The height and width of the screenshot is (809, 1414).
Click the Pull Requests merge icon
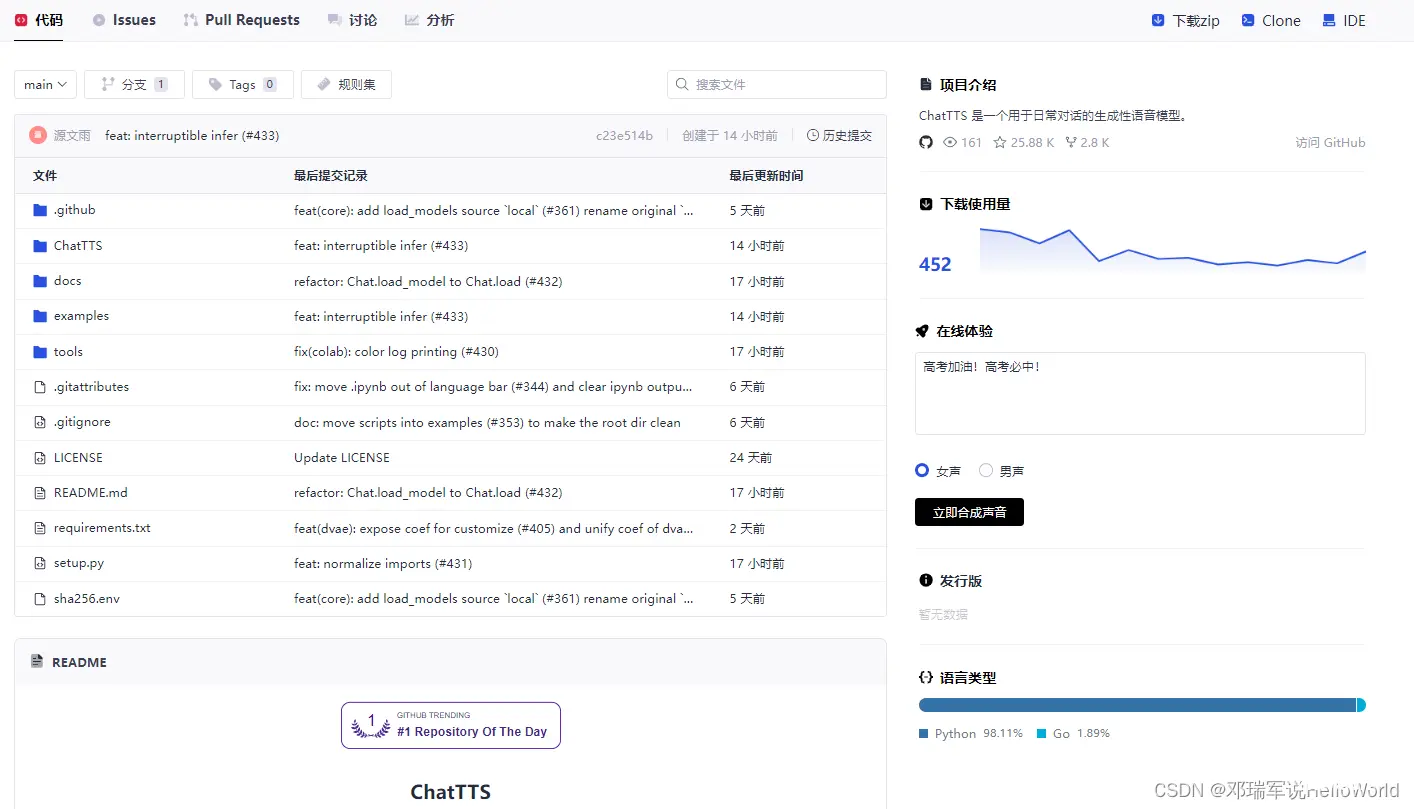pyautogui.click(x=190, y=20)
